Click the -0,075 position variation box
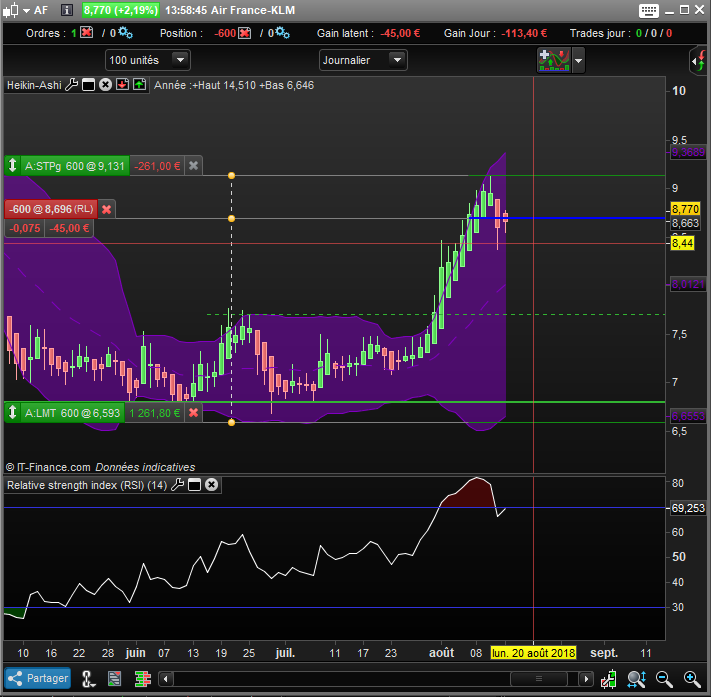Screen dimensions: 711x697 click(x=24, y=228)
